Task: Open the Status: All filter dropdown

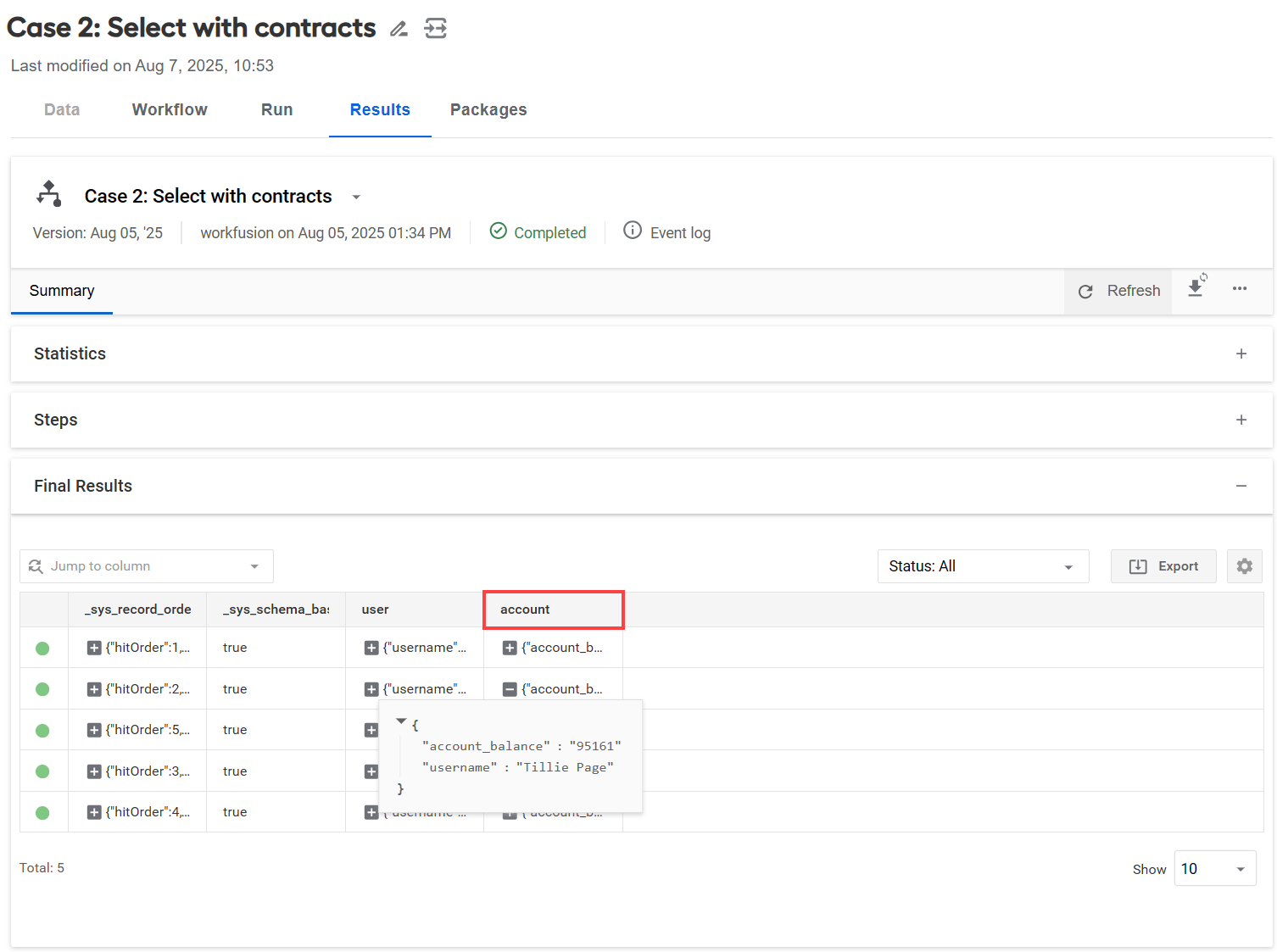Action: coord(984,566)
